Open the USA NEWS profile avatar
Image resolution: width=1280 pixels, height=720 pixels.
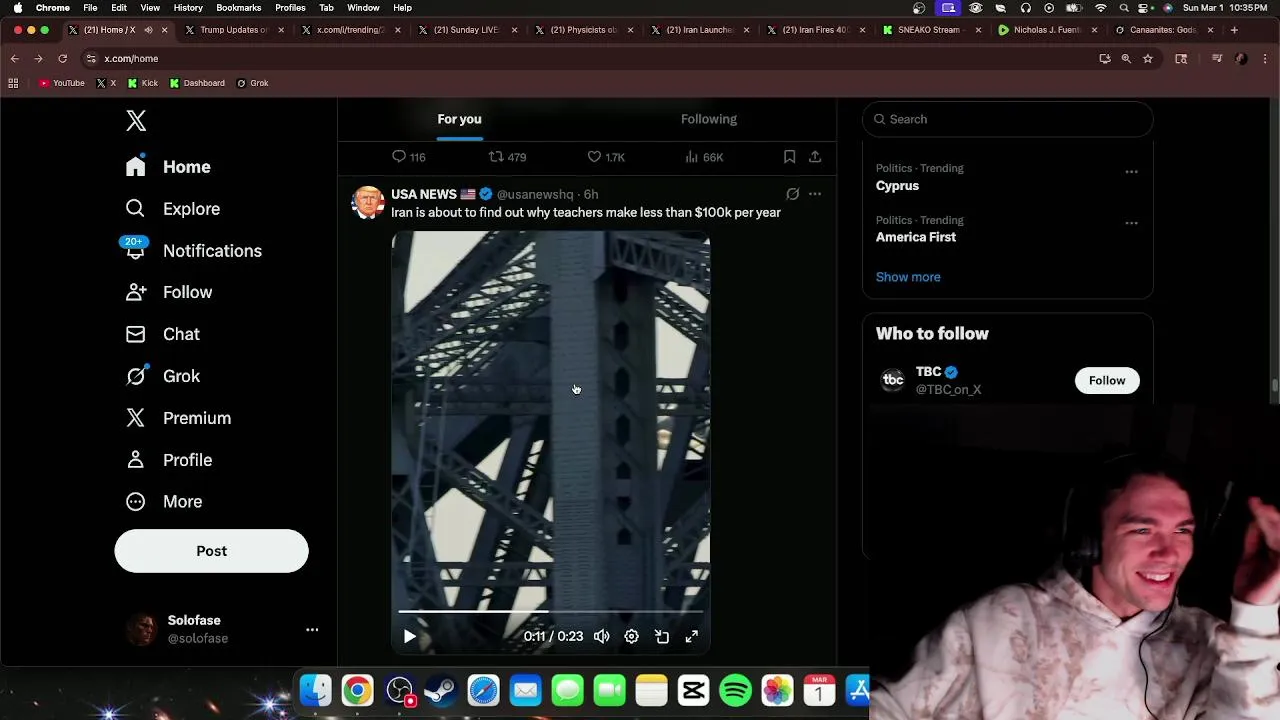point(368,202)
